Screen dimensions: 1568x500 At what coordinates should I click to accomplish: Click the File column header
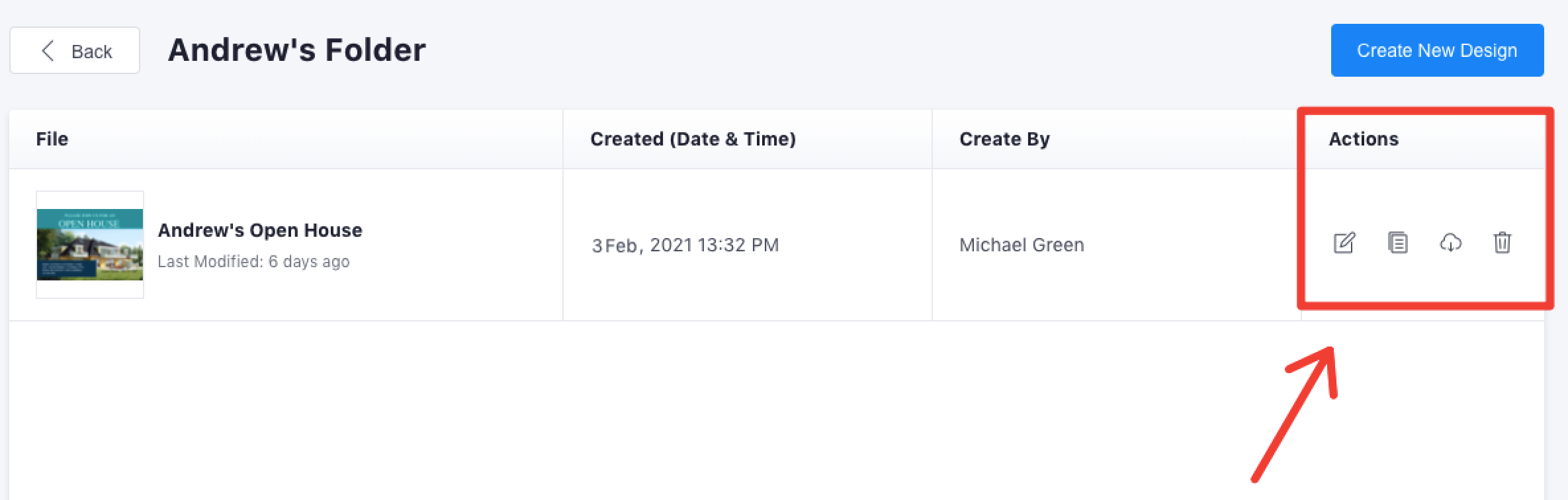pyautogui.click(x=52, y=139)
